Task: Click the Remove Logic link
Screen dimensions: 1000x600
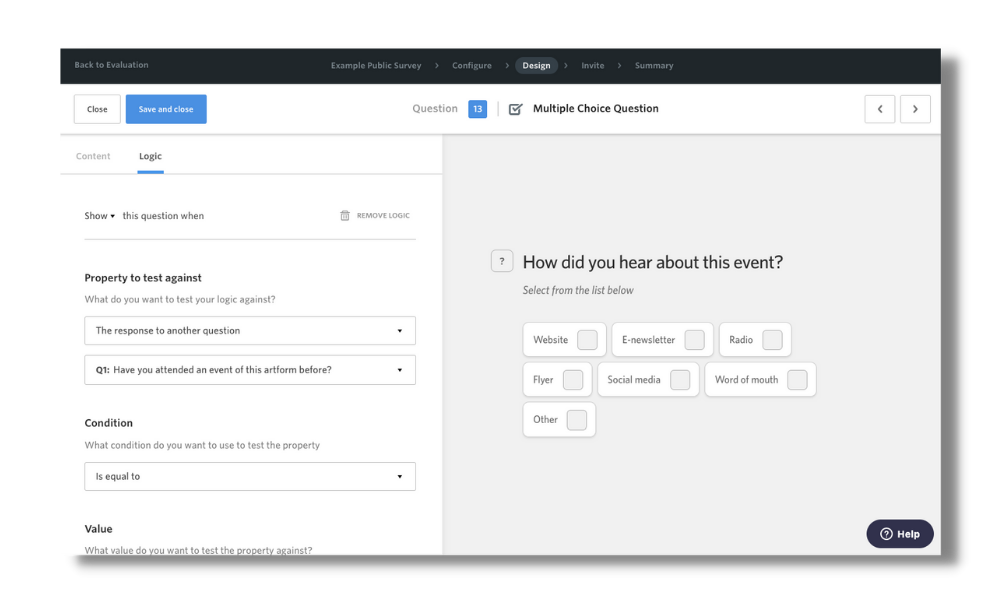Action: (383, 216)
